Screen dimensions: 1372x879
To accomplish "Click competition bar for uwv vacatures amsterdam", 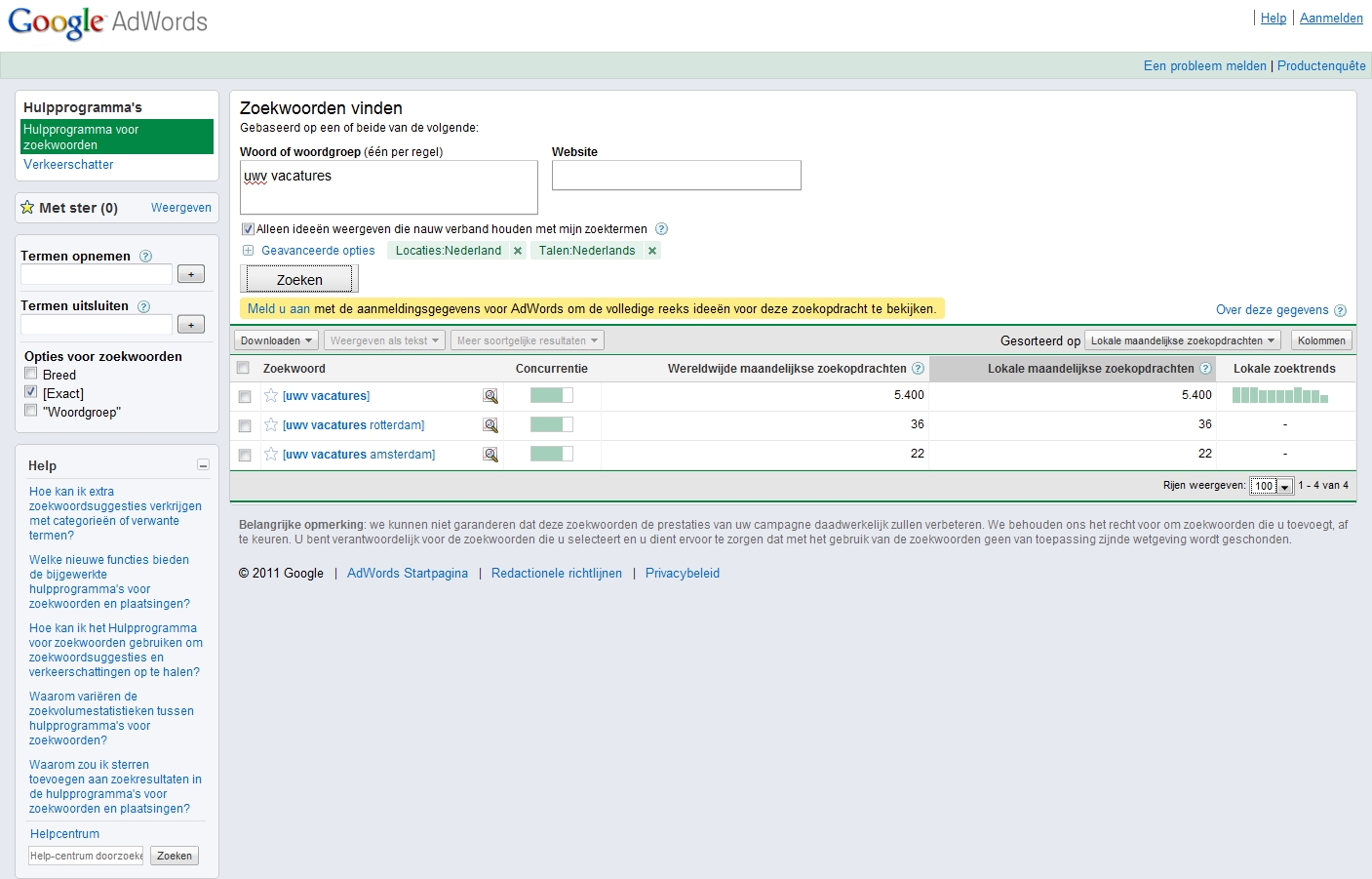I will (551, 454).
